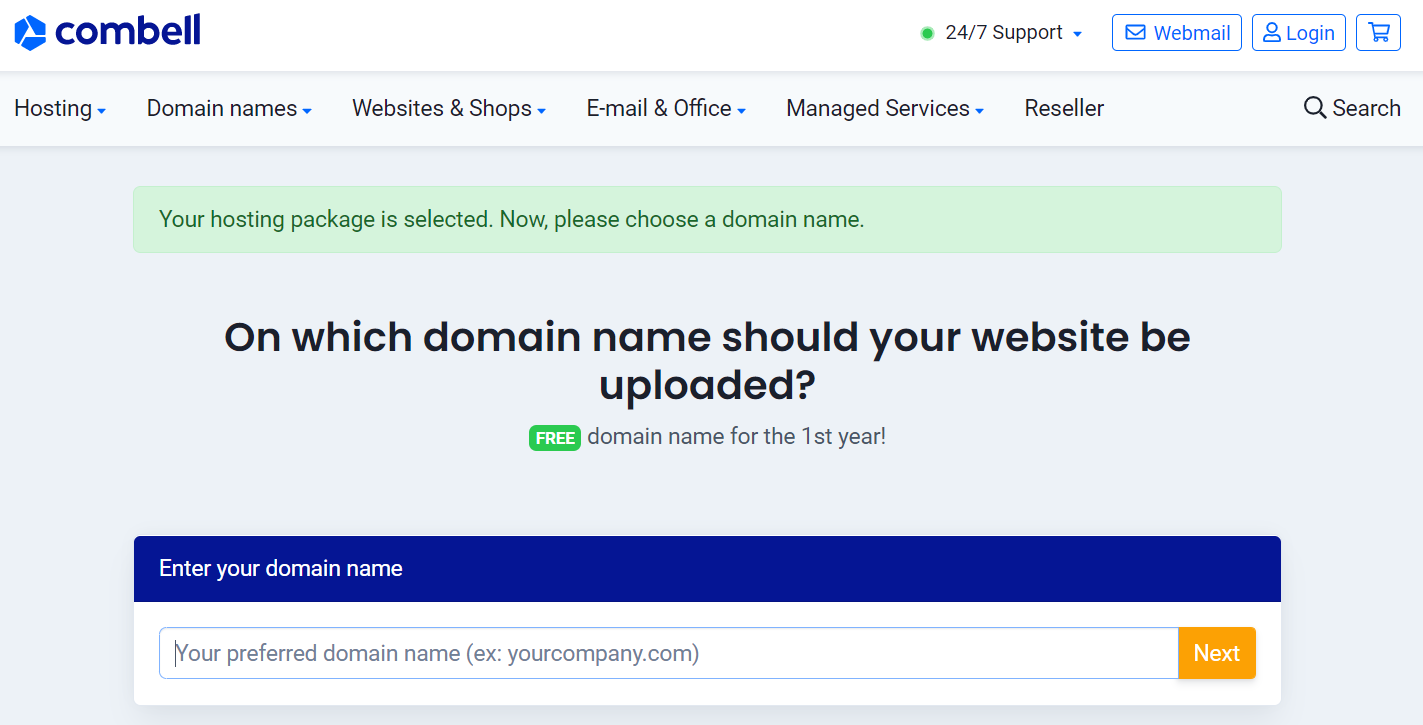Click the Login button
The height and width of the screenshot is (725, 1423).
pyautogui.click(x=1298, y=32)
